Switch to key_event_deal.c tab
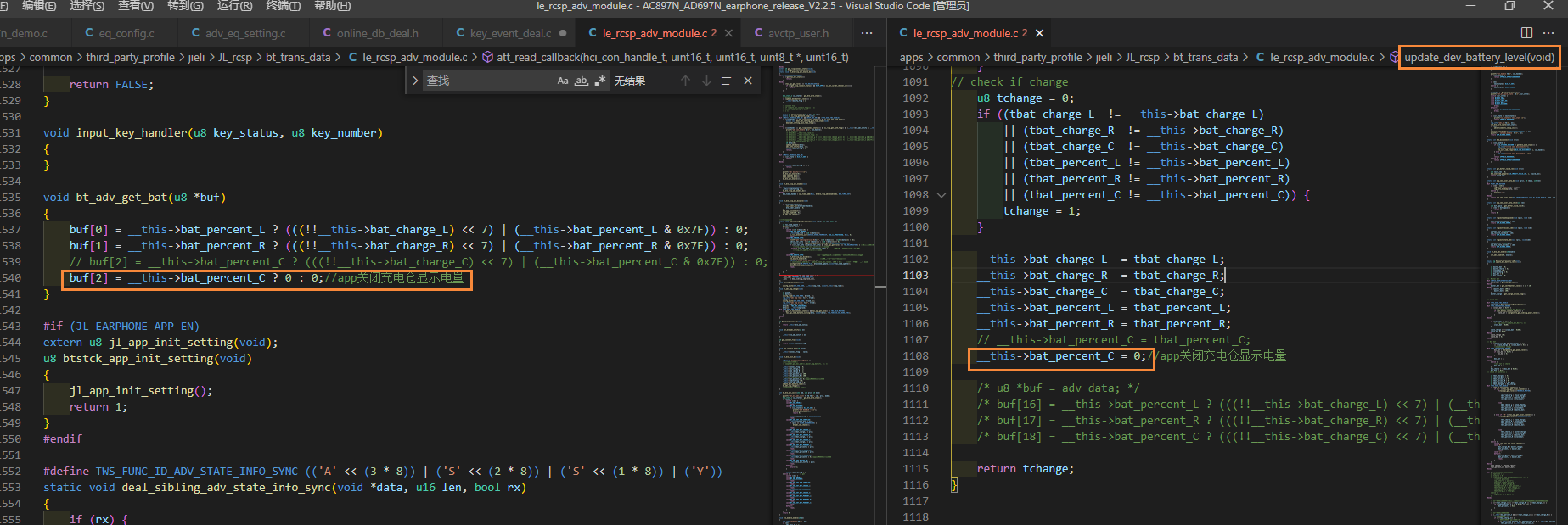Screen dimensions: 1568x525 [x=503, y=34]
